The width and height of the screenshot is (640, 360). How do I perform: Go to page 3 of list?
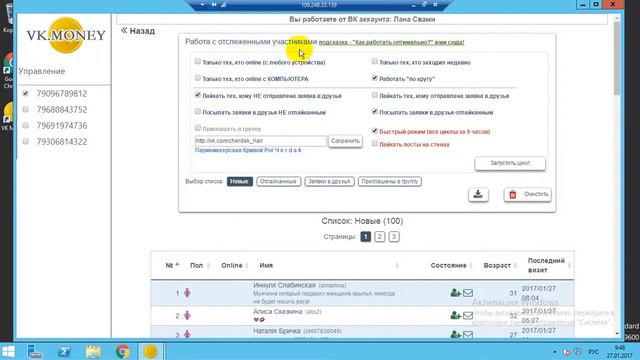tap(394, 237)
